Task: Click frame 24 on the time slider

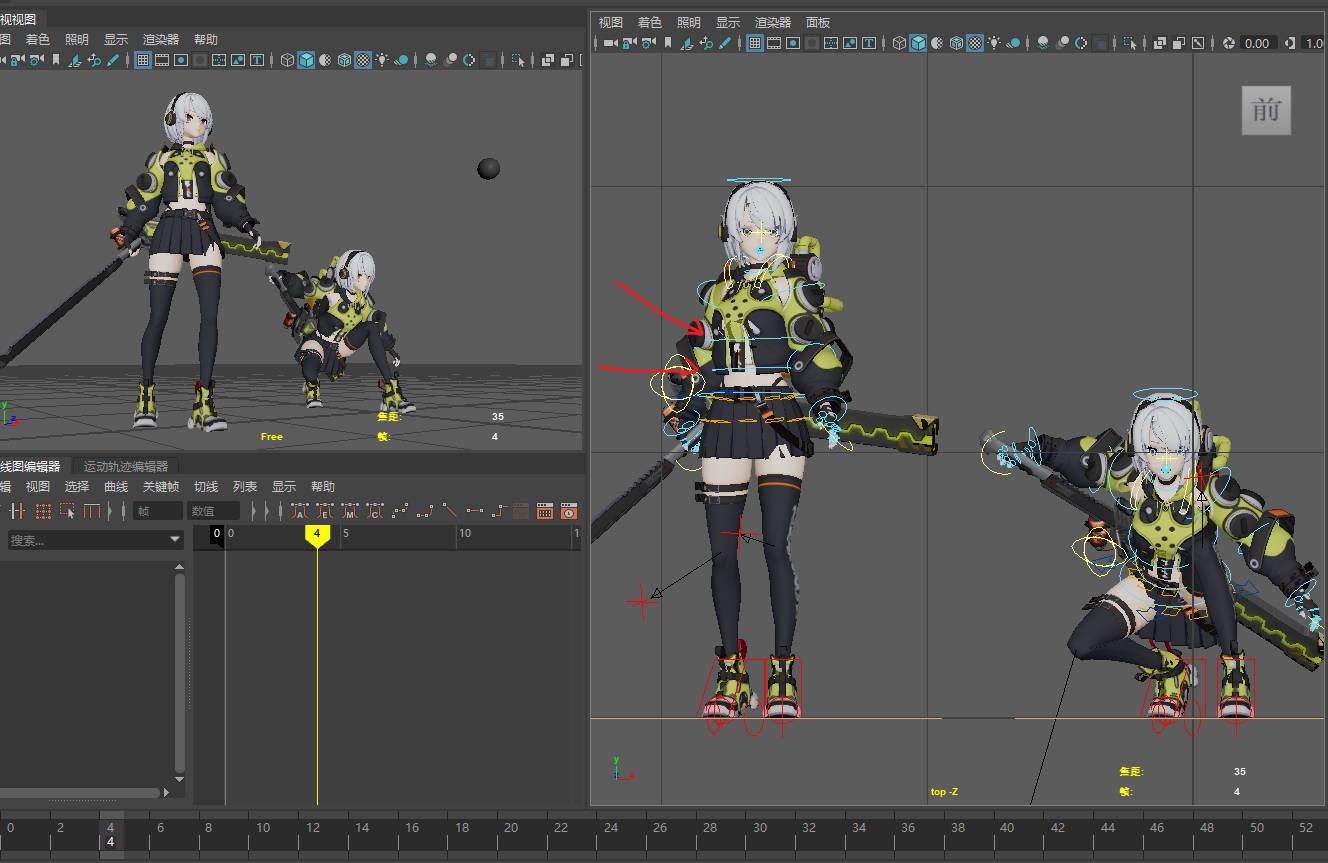Action: click(610, 828)
